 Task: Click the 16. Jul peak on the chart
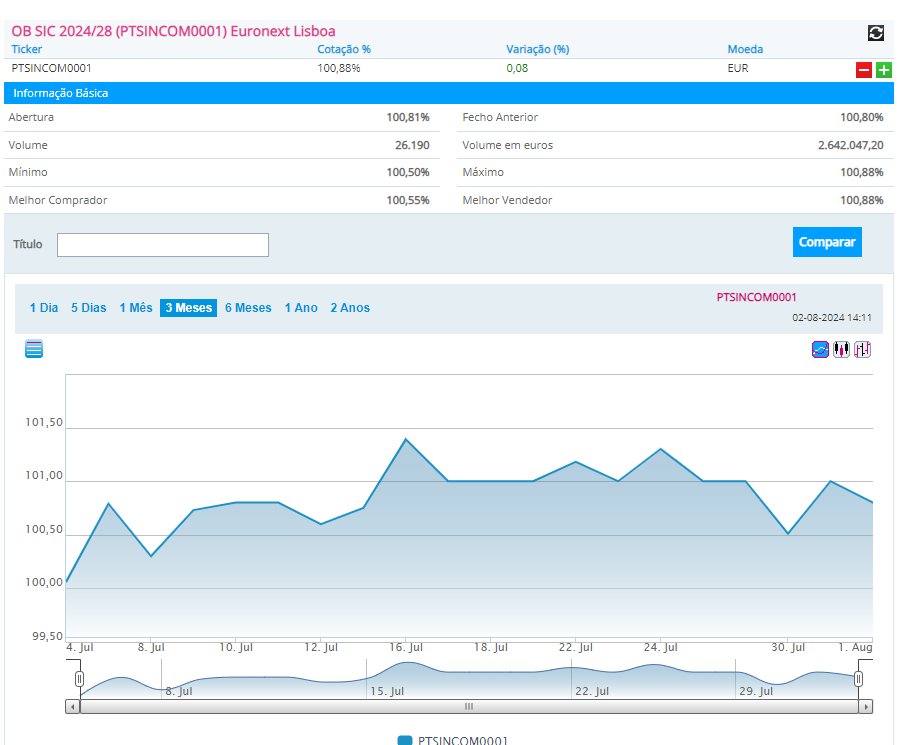(x=406, y=439)
